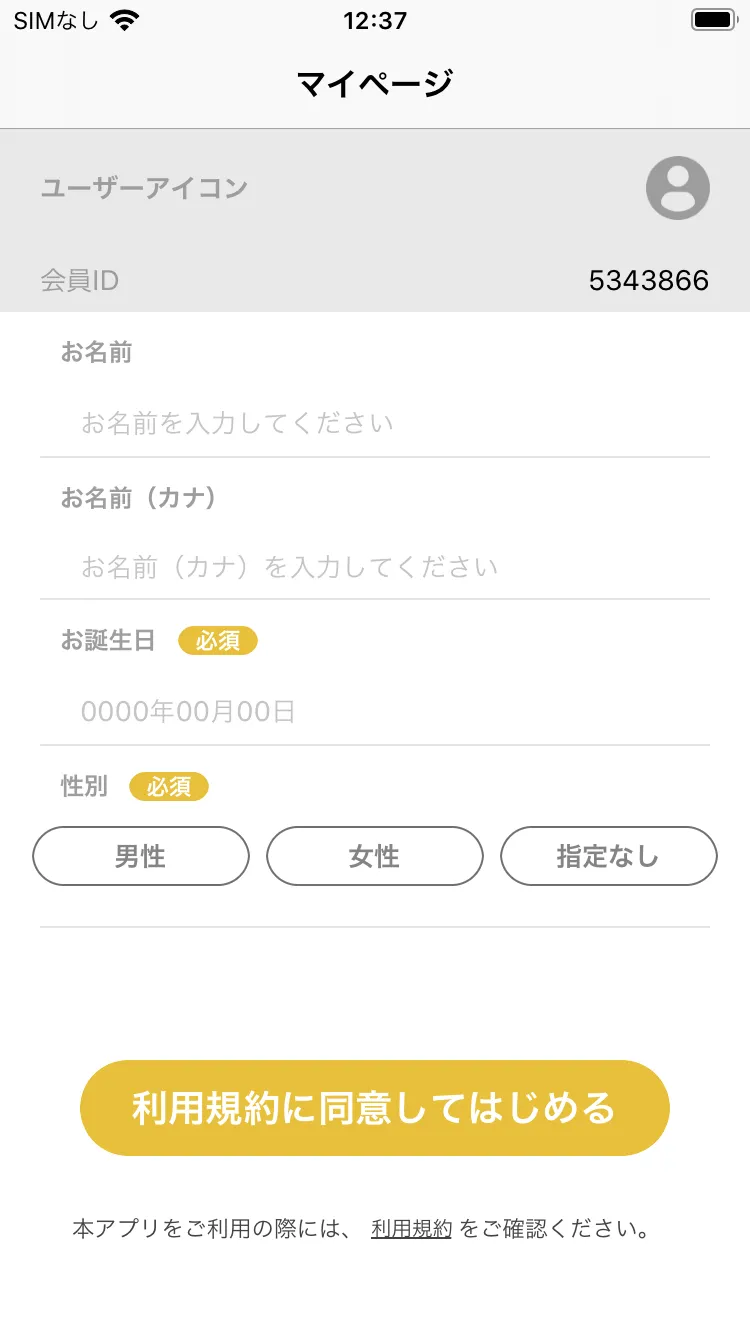The width and height of the screenshot is (750, 1334).
Task: Tap the 必須 badge beside 性別
Action: tap(169, 787)
